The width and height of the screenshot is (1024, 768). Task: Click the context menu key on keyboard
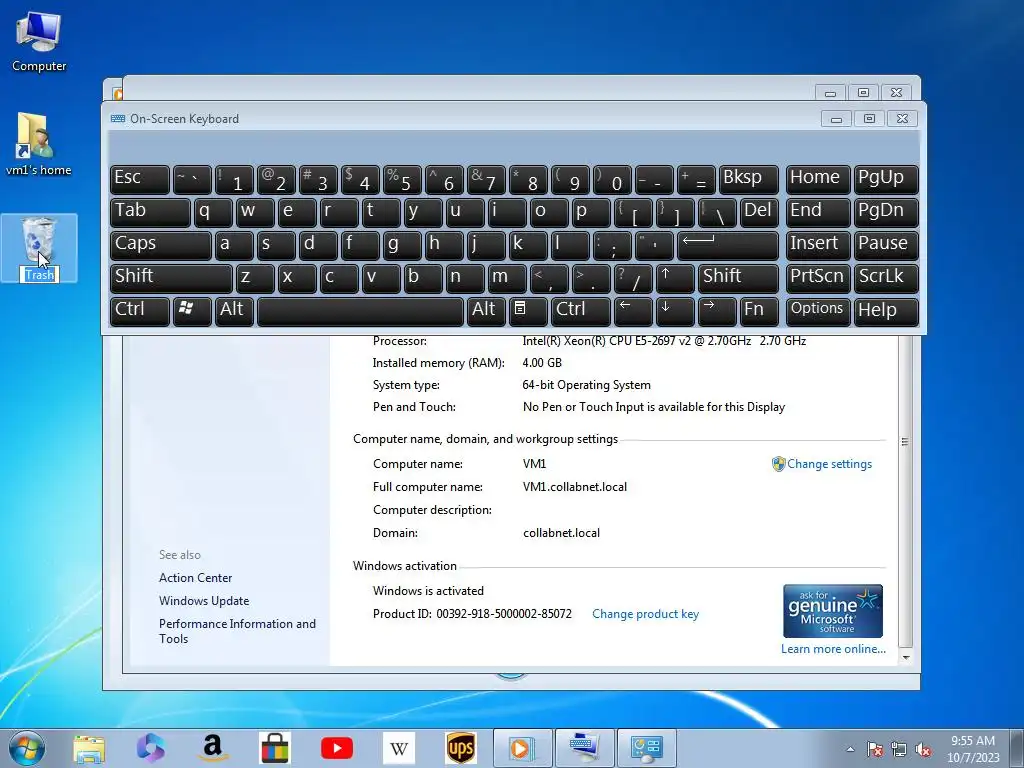(x=527, y=311)
